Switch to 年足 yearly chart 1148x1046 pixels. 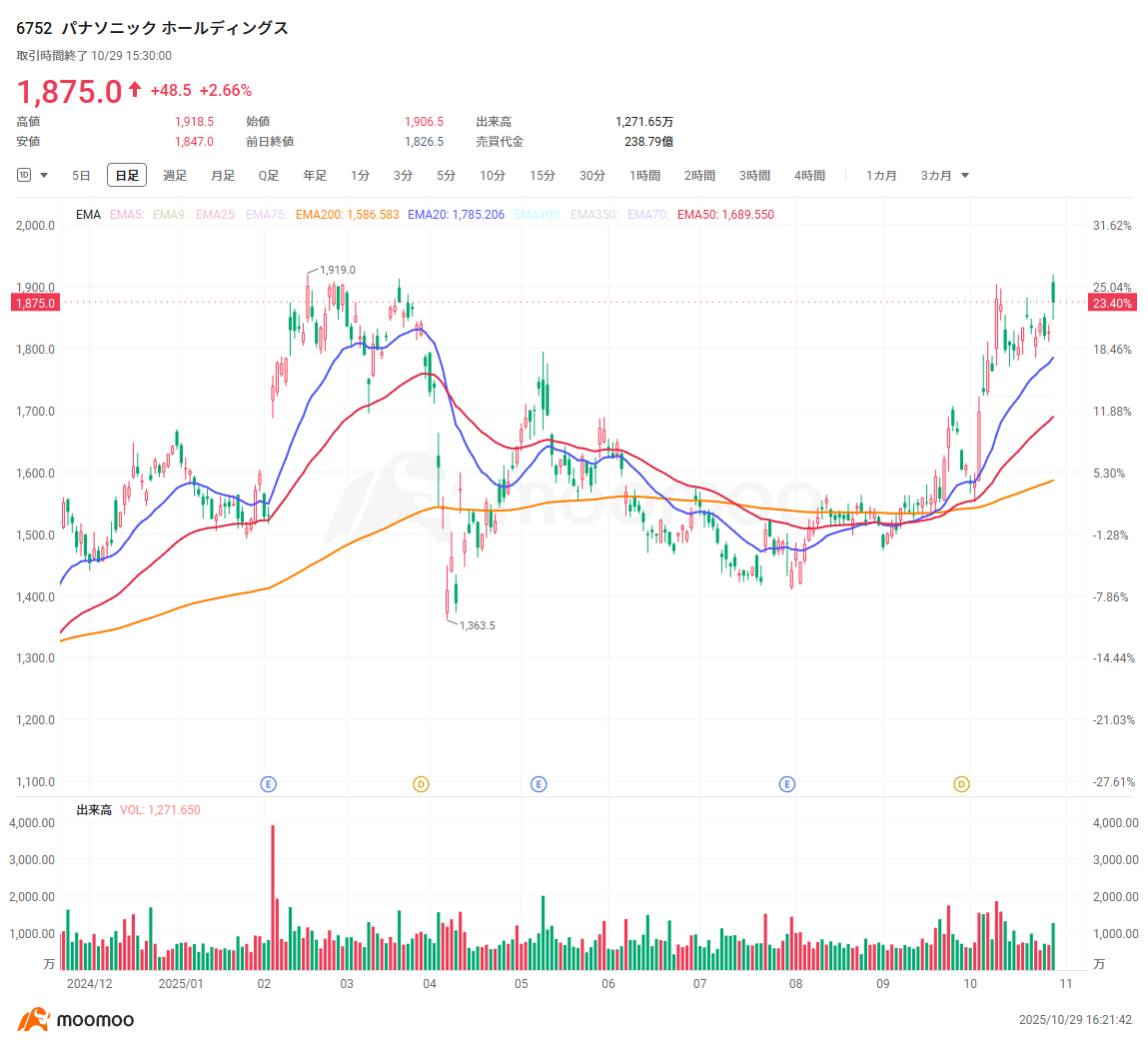(315, 176)
